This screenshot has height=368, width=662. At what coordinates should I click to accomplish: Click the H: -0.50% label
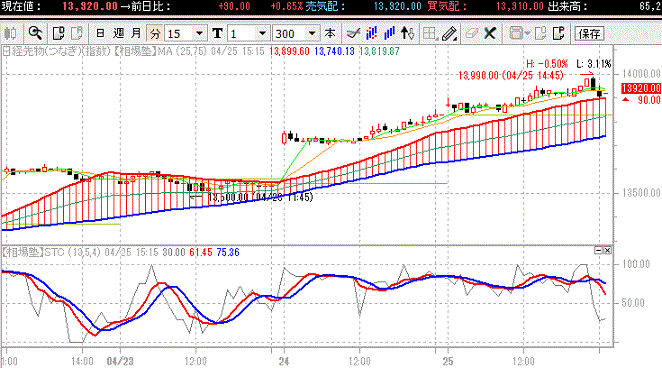pyautogui.click(x=547, y=64)
